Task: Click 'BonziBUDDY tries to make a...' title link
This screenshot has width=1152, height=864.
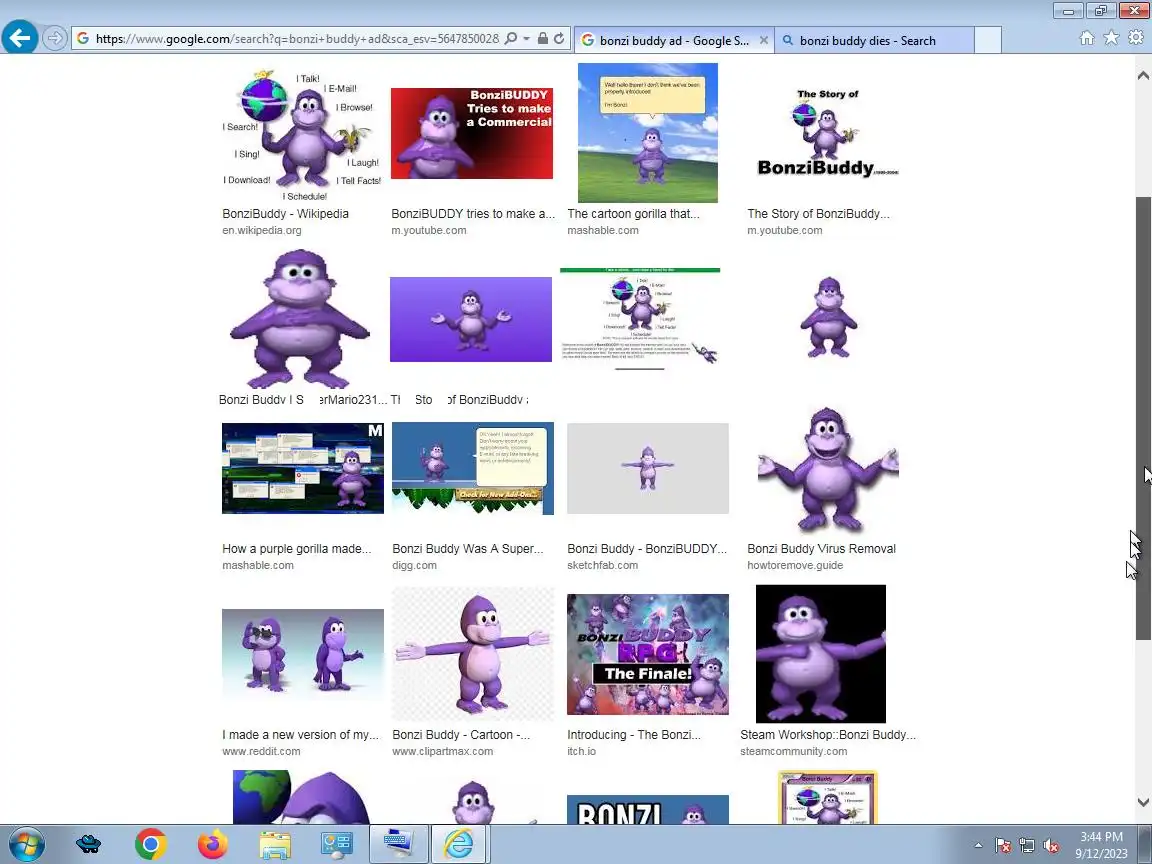Action: 472,214
